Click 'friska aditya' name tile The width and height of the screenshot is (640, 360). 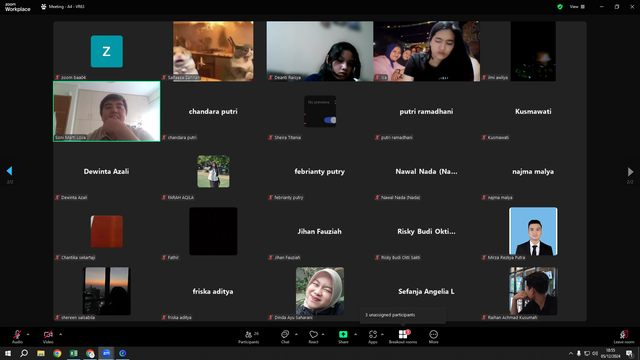213,291
